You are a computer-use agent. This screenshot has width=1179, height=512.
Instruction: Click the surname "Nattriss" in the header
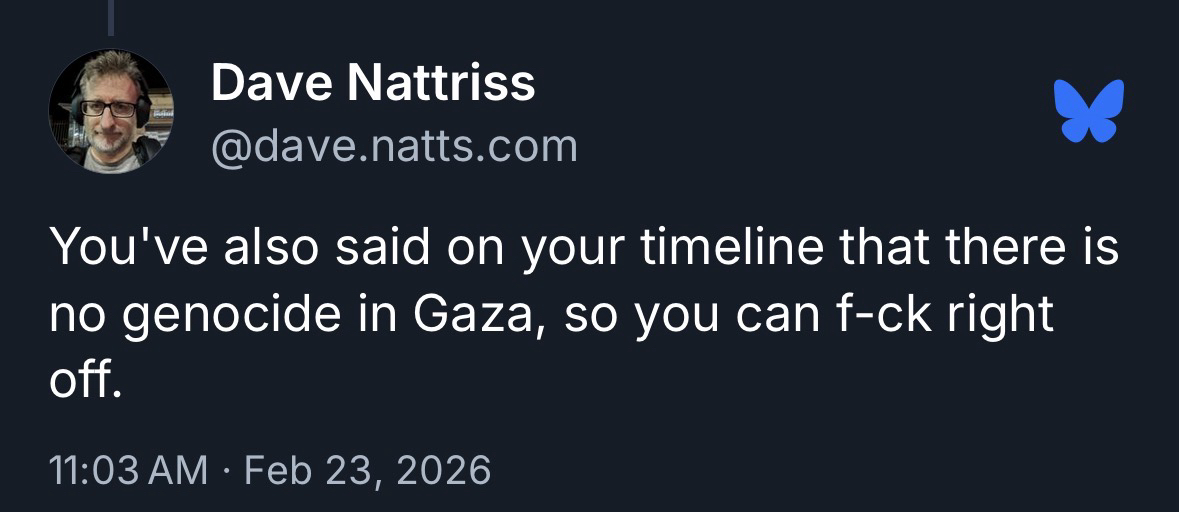tap(441, 83)
